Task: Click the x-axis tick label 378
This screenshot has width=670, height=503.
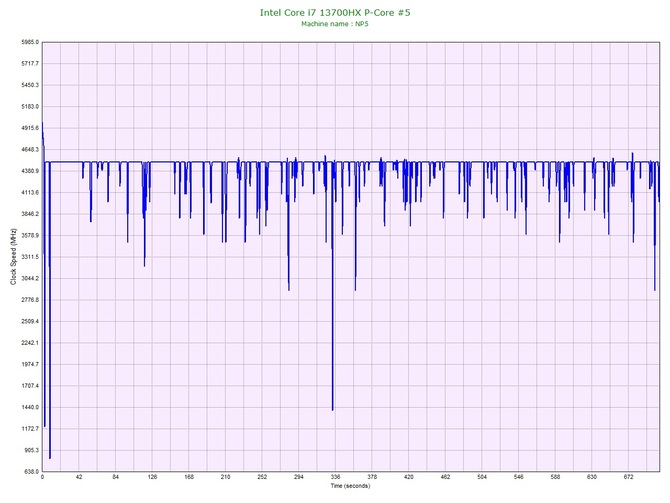Action: pyautogui.click(x=372, y=477)
